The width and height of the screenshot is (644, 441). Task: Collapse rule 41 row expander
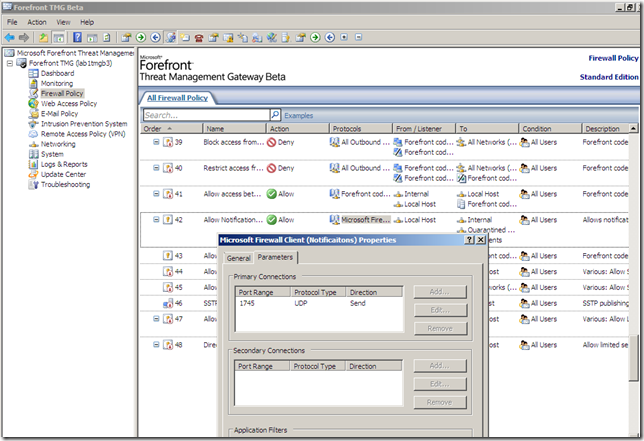156,194
